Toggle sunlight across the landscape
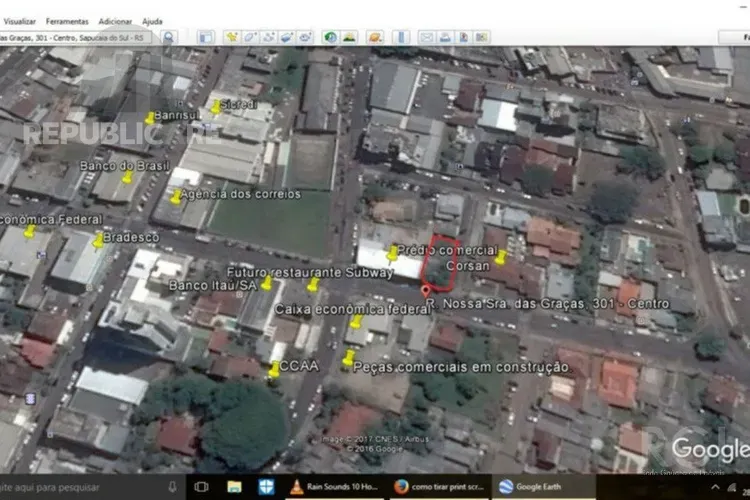This screenshot has height=500, width=750. 349,37
